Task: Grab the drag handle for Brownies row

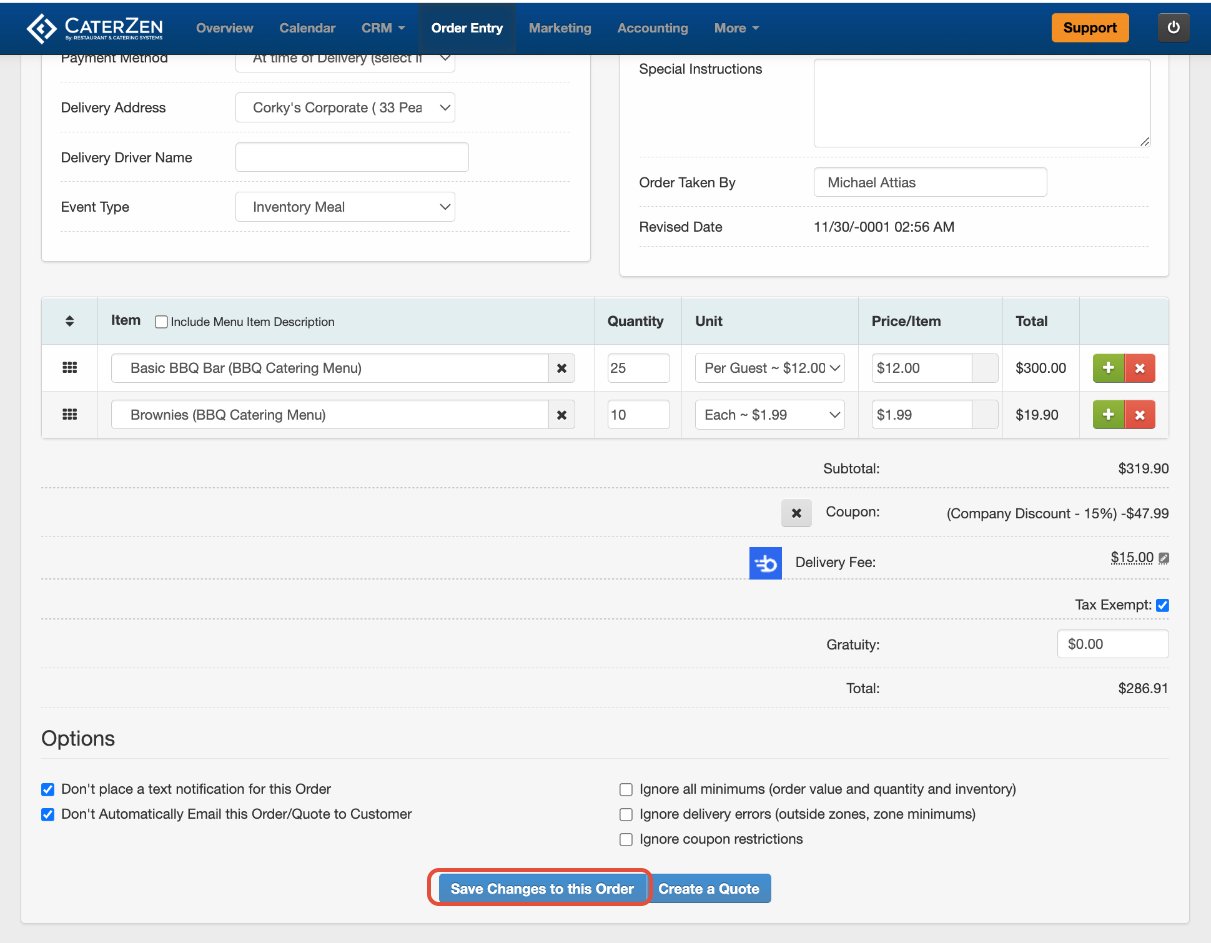Action: tap(69, 414)
